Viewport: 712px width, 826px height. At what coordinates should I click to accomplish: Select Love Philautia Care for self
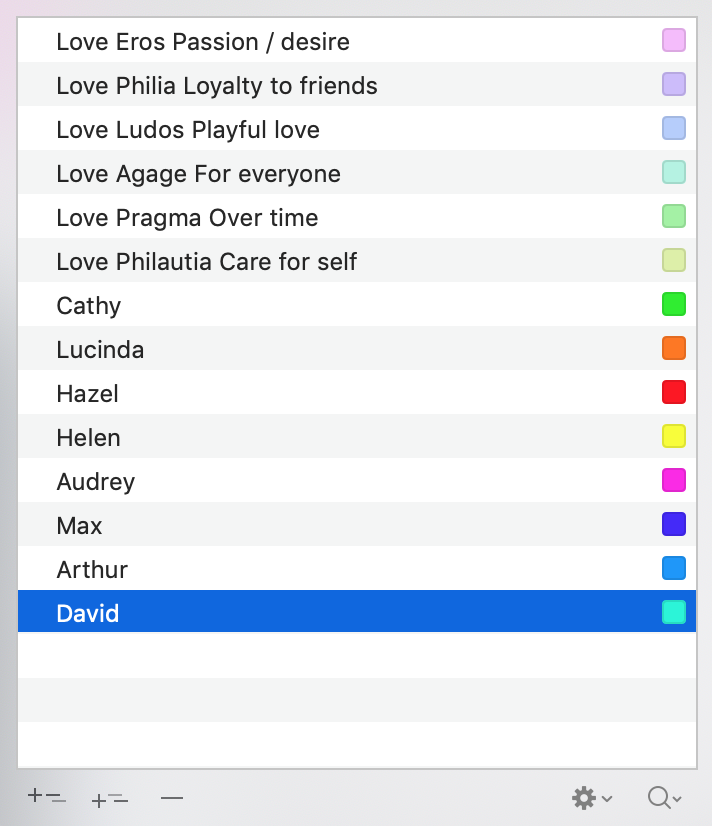point(357,260)
